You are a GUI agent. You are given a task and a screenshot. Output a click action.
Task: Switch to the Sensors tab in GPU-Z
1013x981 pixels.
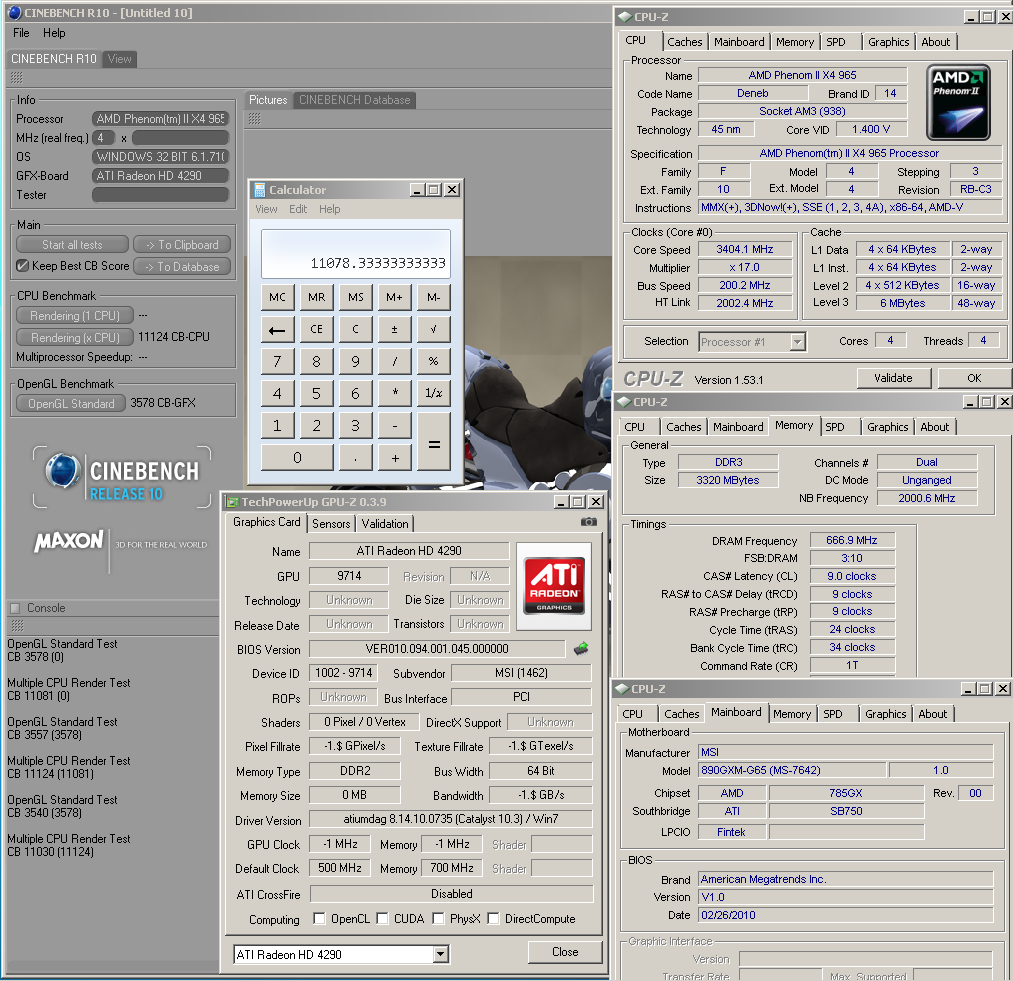tap(331, 523)
